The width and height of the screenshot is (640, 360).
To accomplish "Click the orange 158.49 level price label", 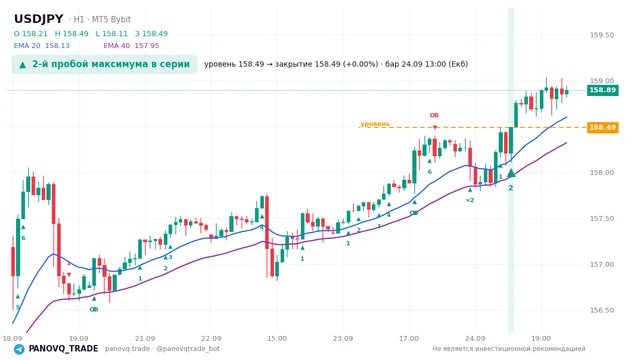I will point(602,127).
